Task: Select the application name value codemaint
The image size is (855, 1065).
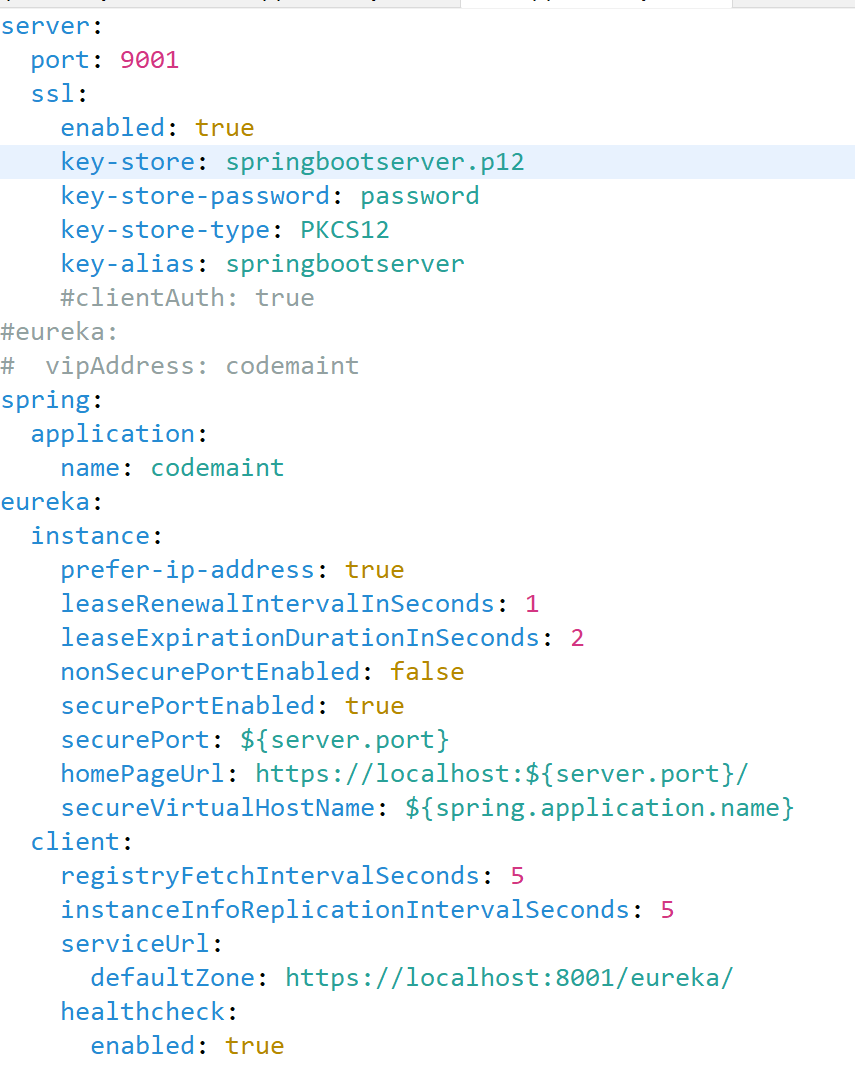Action: (217, 467)
